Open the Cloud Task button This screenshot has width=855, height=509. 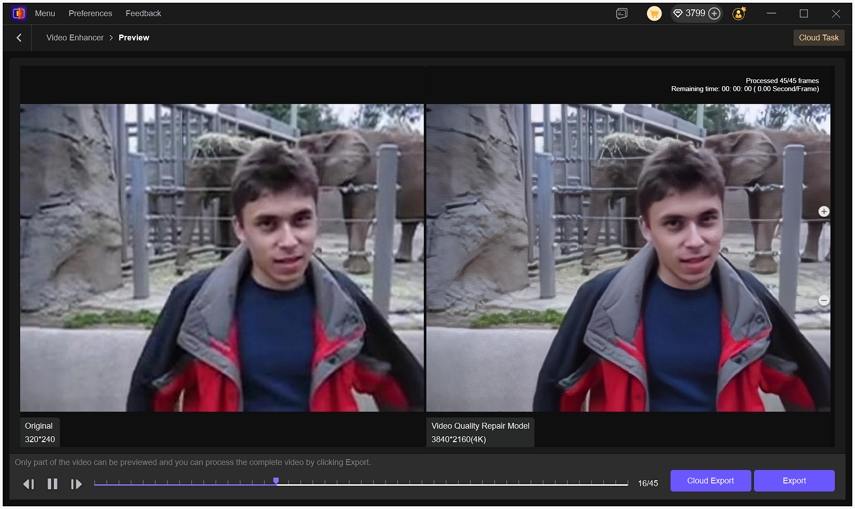(818, 38)
